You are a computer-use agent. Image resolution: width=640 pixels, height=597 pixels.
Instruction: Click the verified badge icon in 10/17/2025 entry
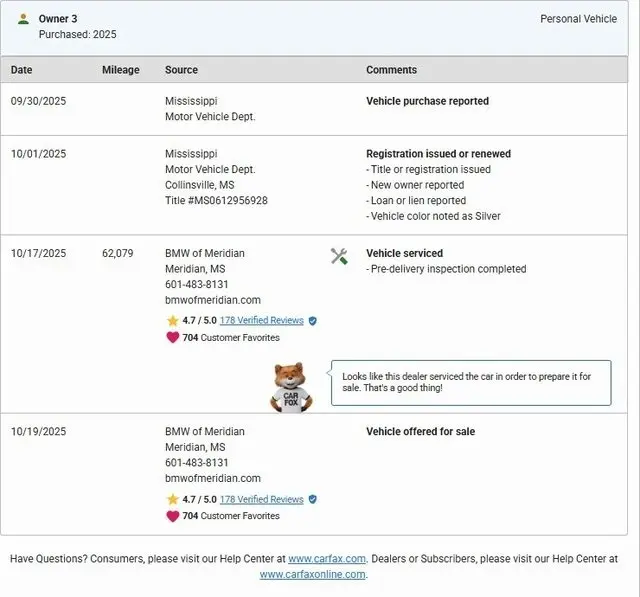coord(313,321)
